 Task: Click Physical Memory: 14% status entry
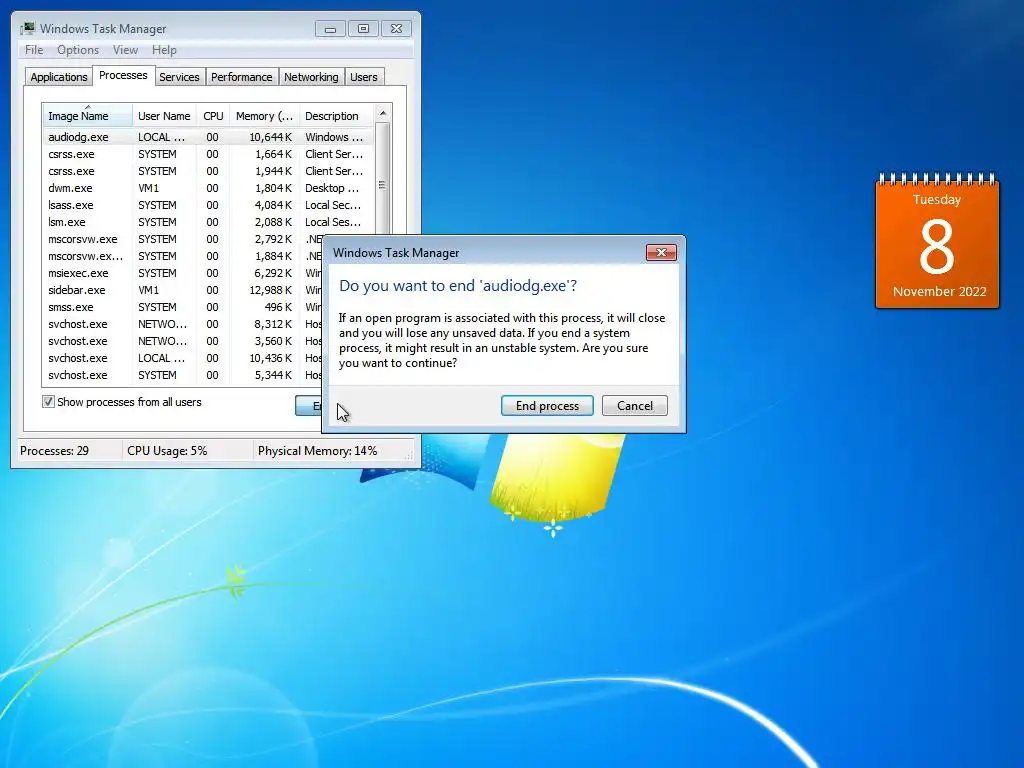pos(317,451)
